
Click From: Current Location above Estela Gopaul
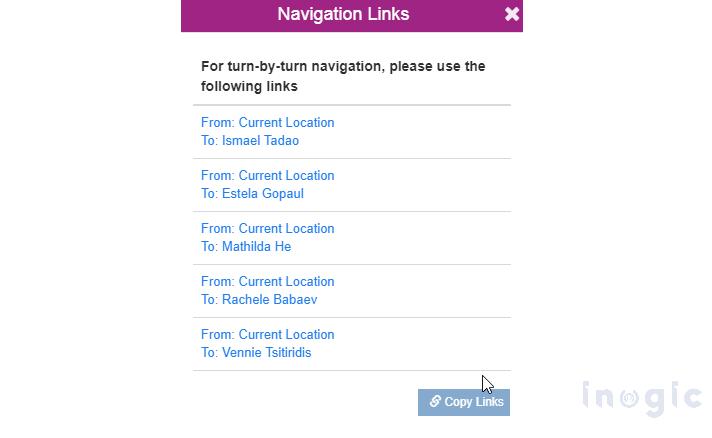[x=267, y=176]
